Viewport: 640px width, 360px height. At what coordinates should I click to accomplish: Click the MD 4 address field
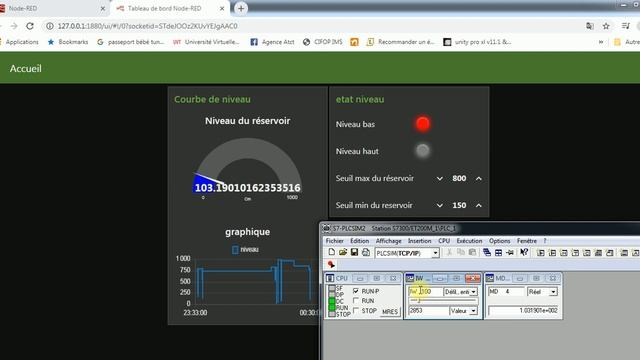(x=506, y=292)
